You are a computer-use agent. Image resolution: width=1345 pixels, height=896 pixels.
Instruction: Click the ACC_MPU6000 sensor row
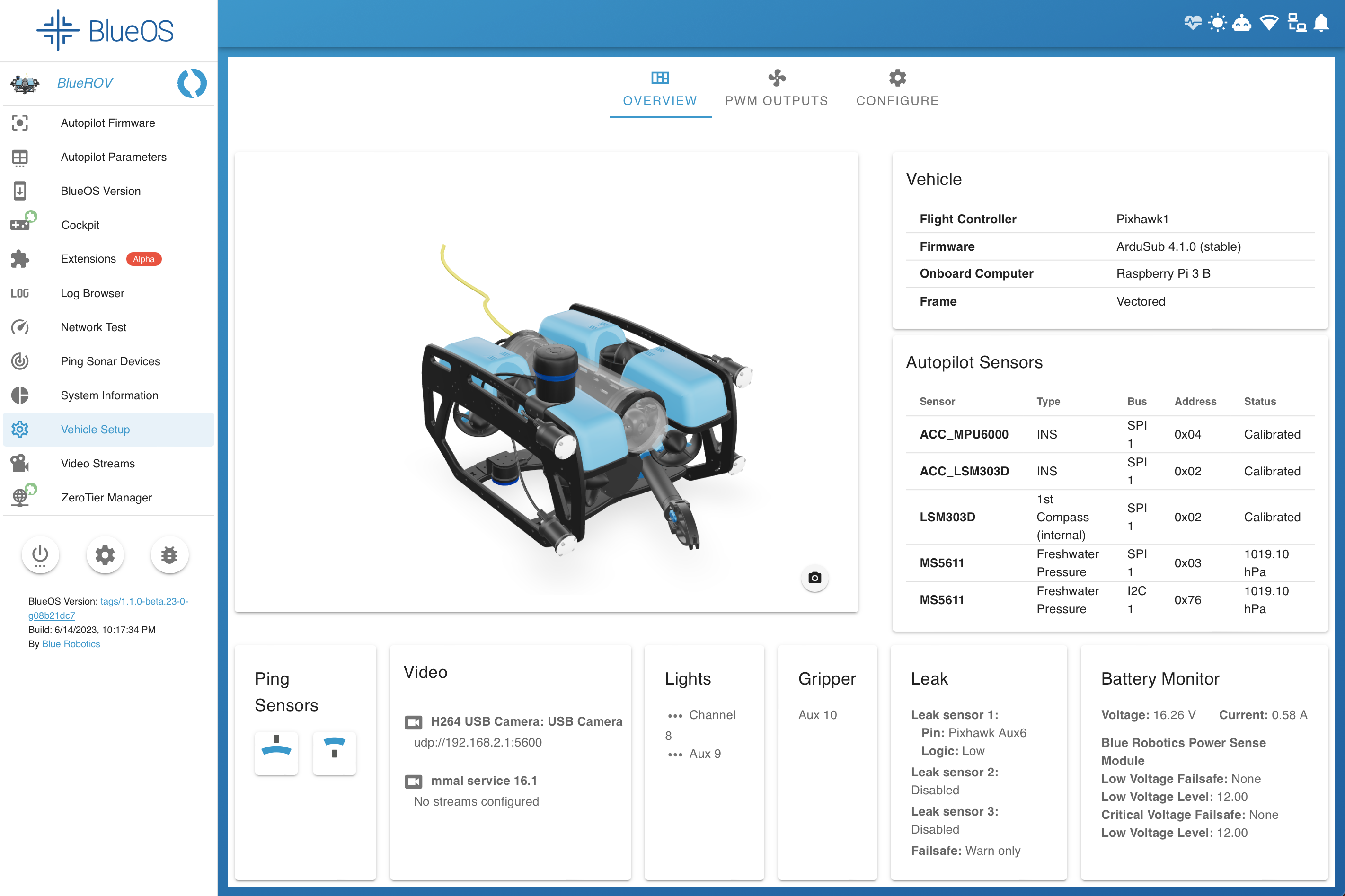coord(1109,434)
